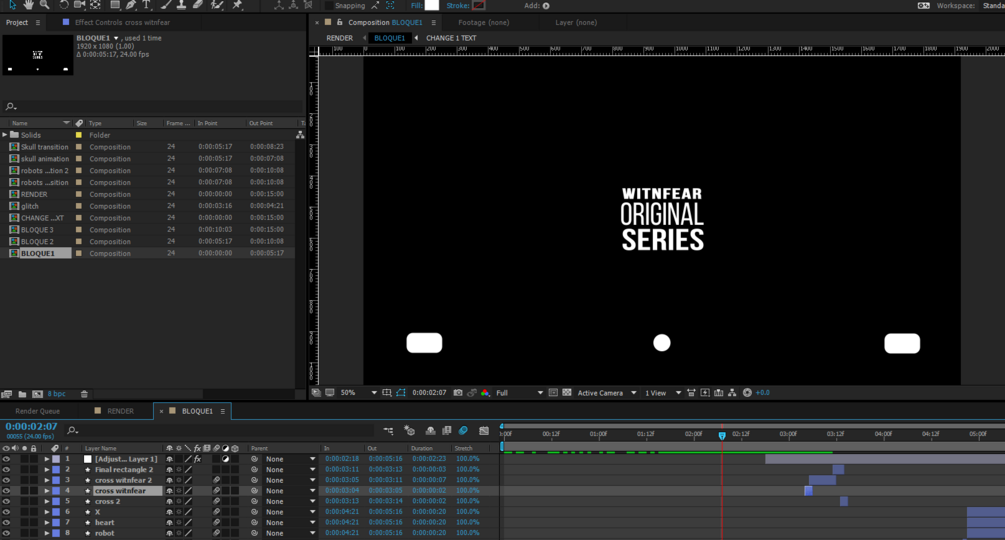The width and height of the screenshot is (1005, 540).
Task: Toggle the Snapping checkbox
Action: tap(329, 5)
